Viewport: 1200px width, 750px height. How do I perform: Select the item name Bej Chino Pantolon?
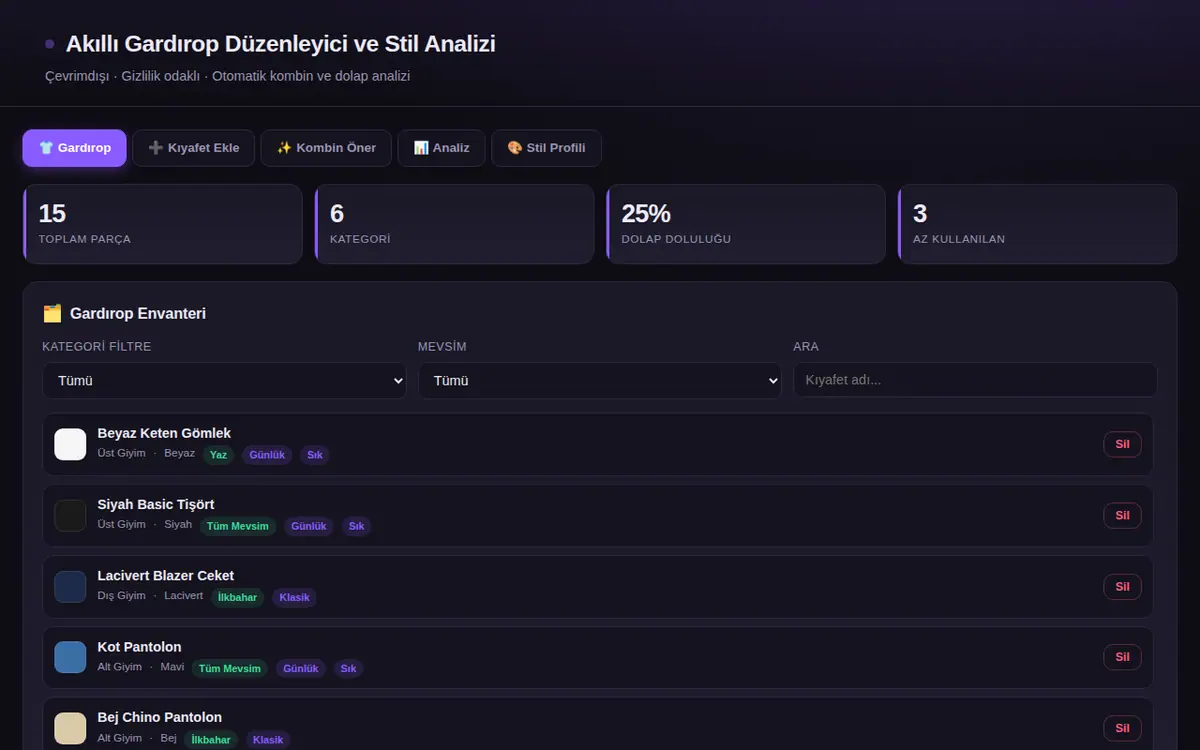coord(160,717)
